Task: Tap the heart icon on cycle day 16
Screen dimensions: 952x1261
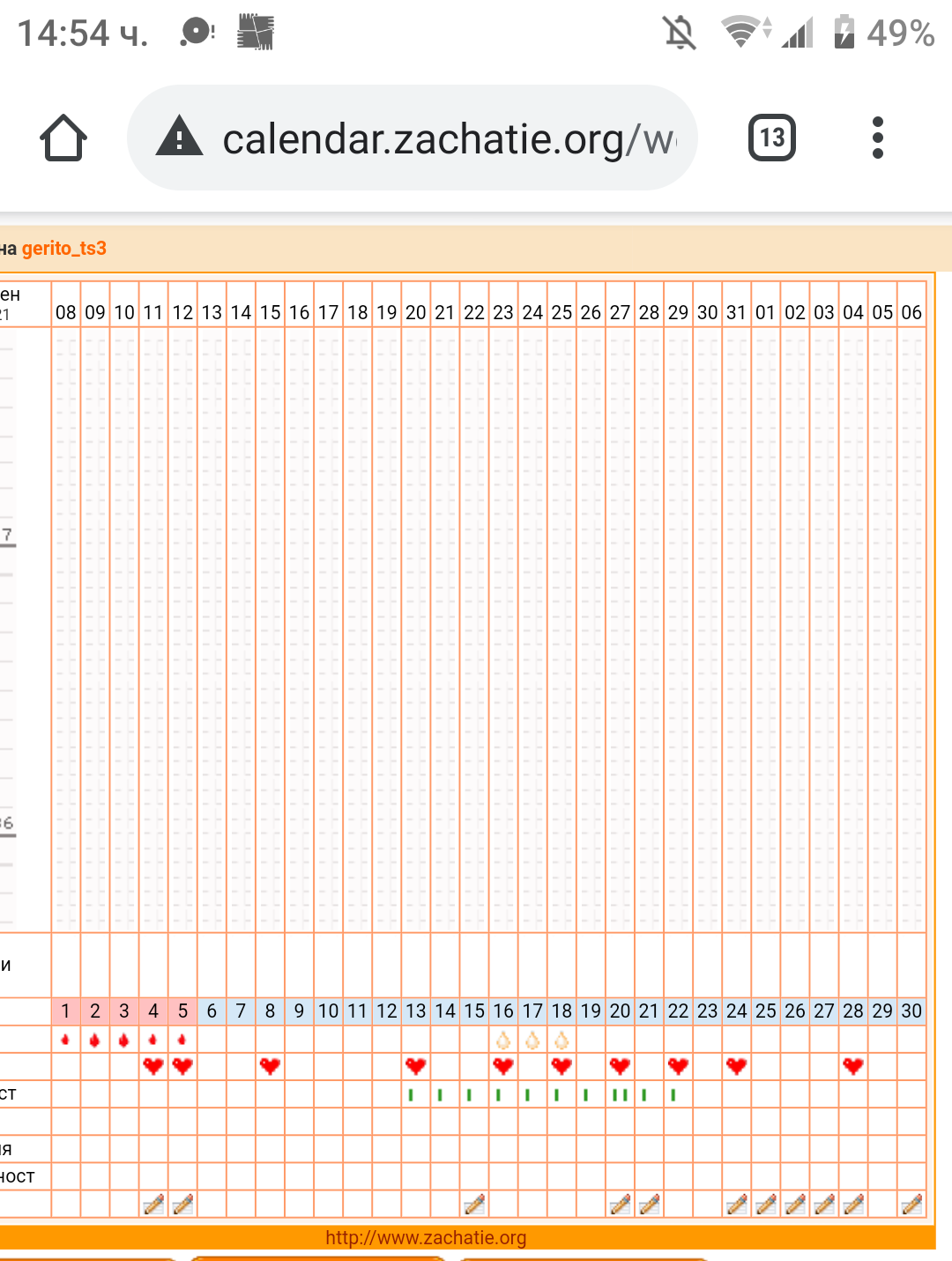Action: pos(503,1066)
